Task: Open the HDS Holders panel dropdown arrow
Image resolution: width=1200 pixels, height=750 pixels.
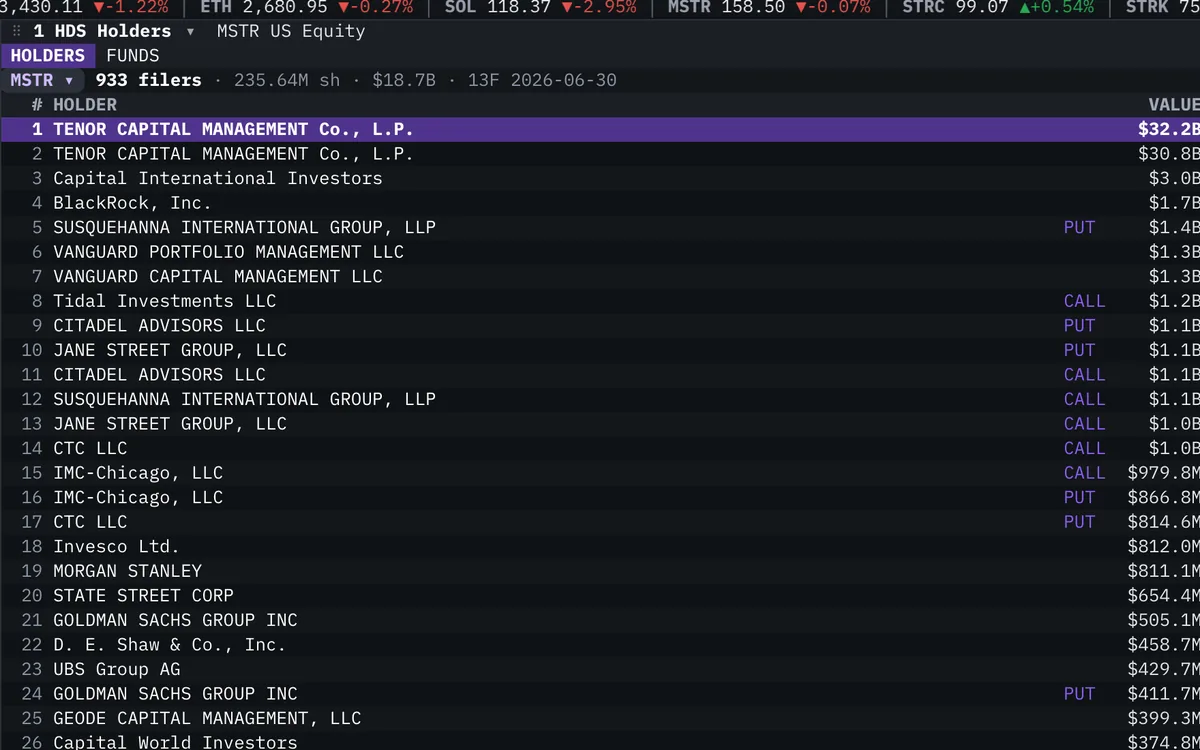Action: pyautogui.click(x=190, y=31)
